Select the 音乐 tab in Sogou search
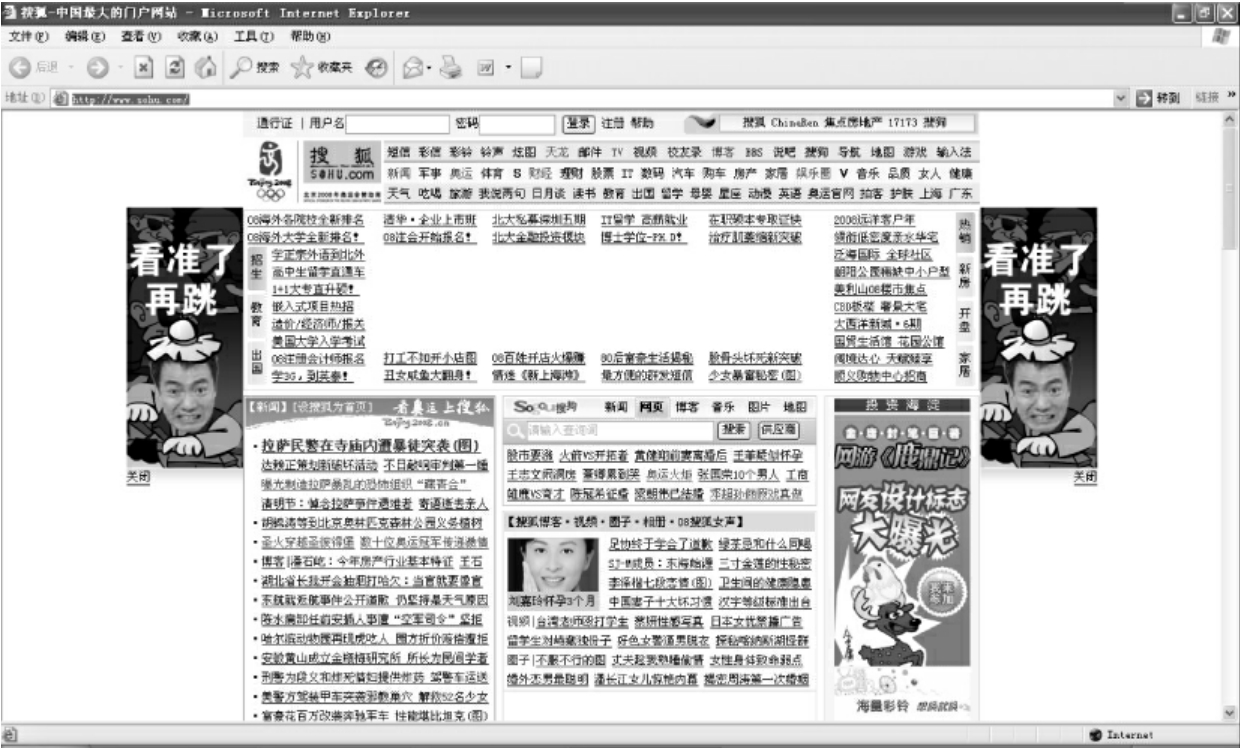The width and height of the screenshot is (1240, 748). point(723,408)
